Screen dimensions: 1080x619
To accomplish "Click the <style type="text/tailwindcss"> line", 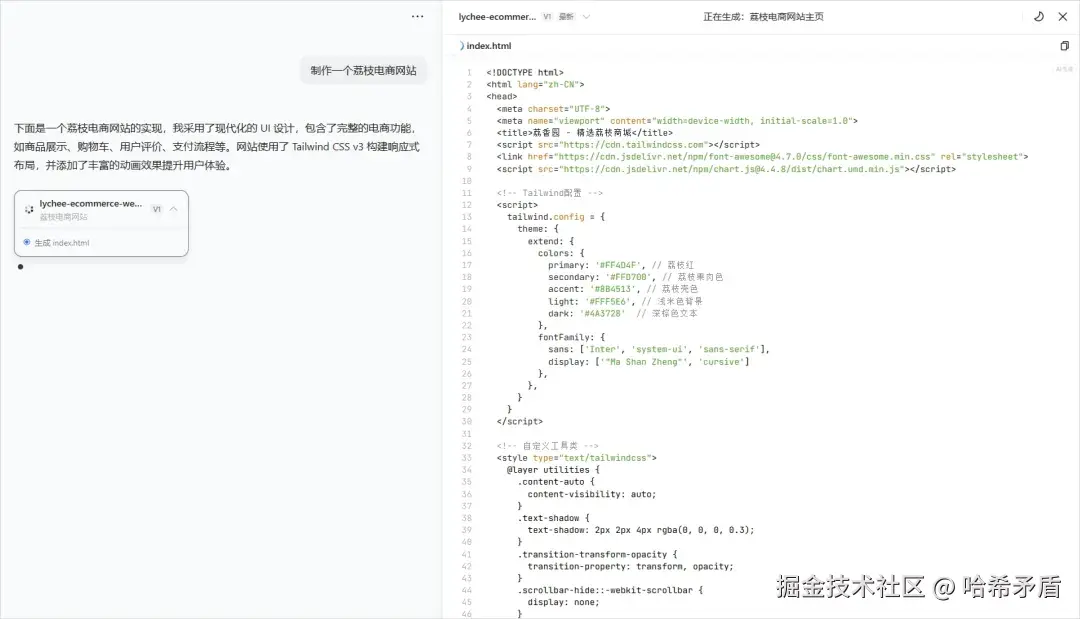I will [x=577, y=458].
